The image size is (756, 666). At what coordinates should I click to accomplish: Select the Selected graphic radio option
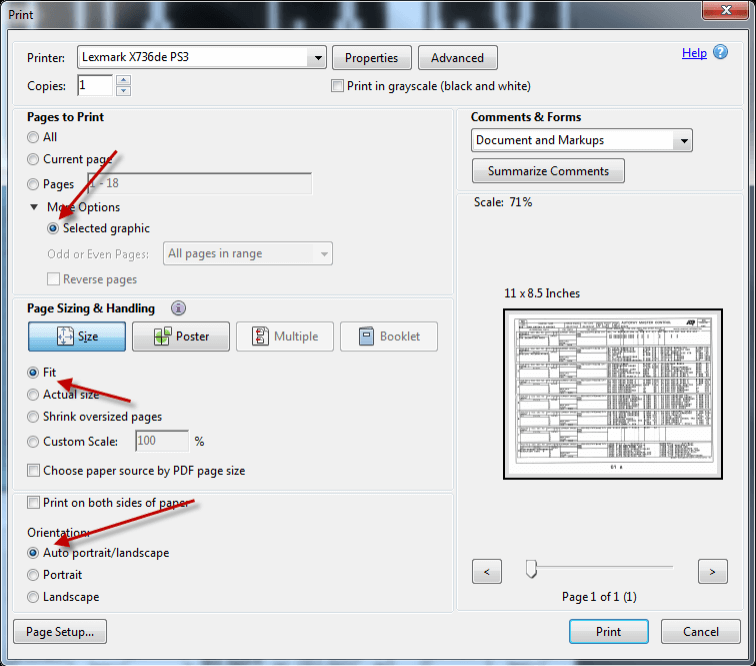point(53,228)
